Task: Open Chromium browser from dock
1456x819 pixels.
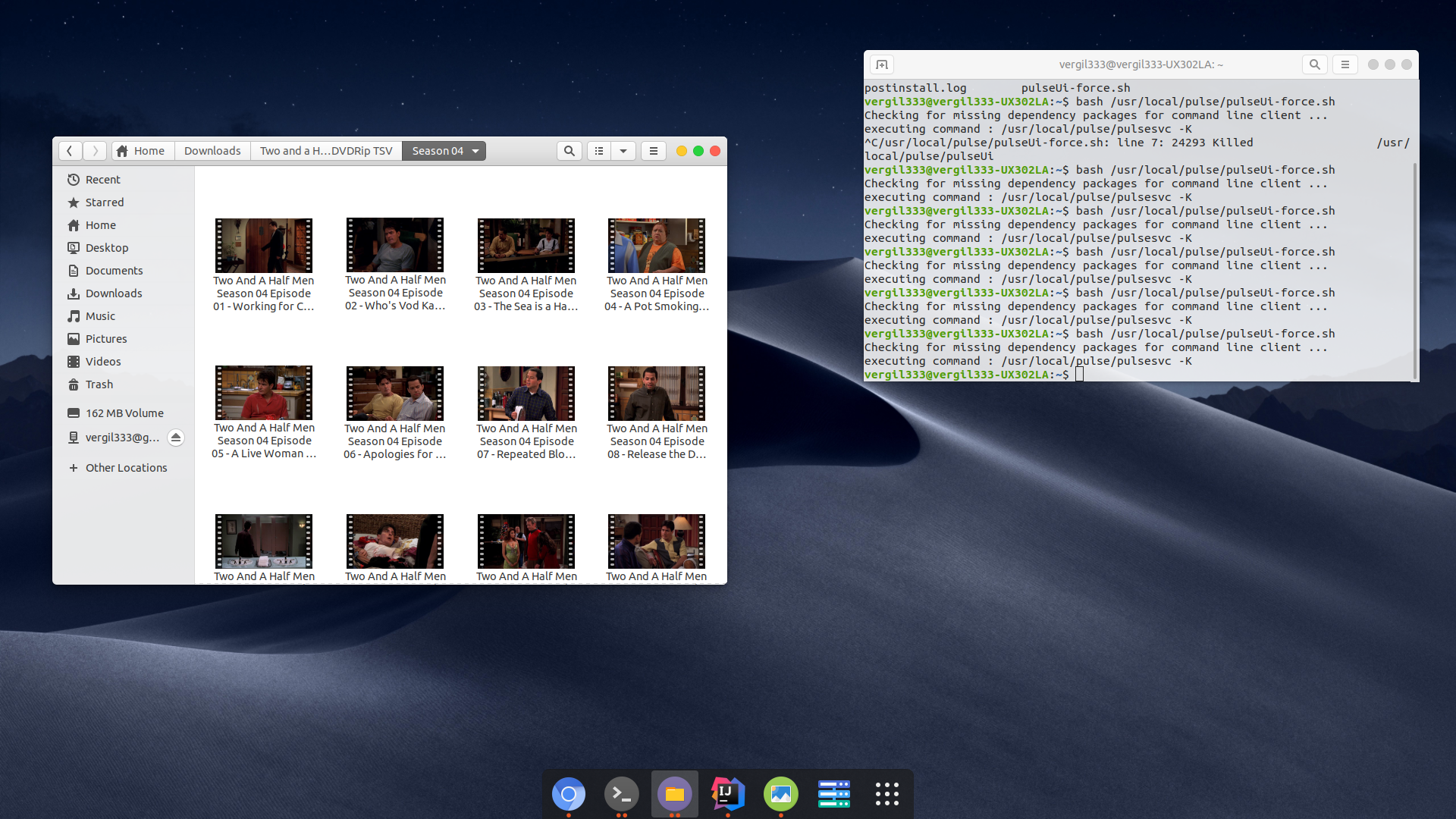Action: pyautogui.click(x=569, y=794)
